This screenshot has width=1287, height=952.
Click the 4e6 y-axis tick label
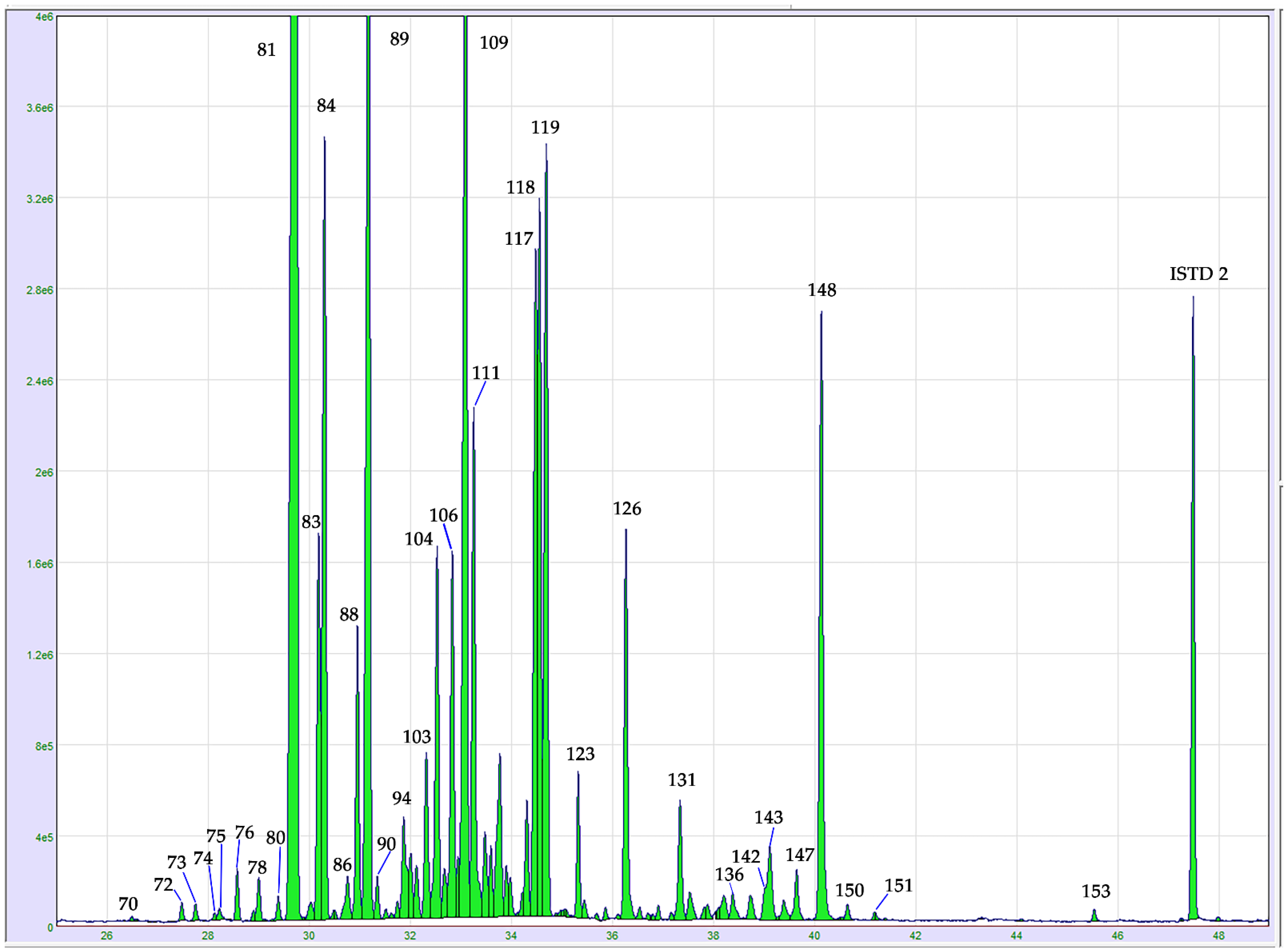[x=44, y=17]
